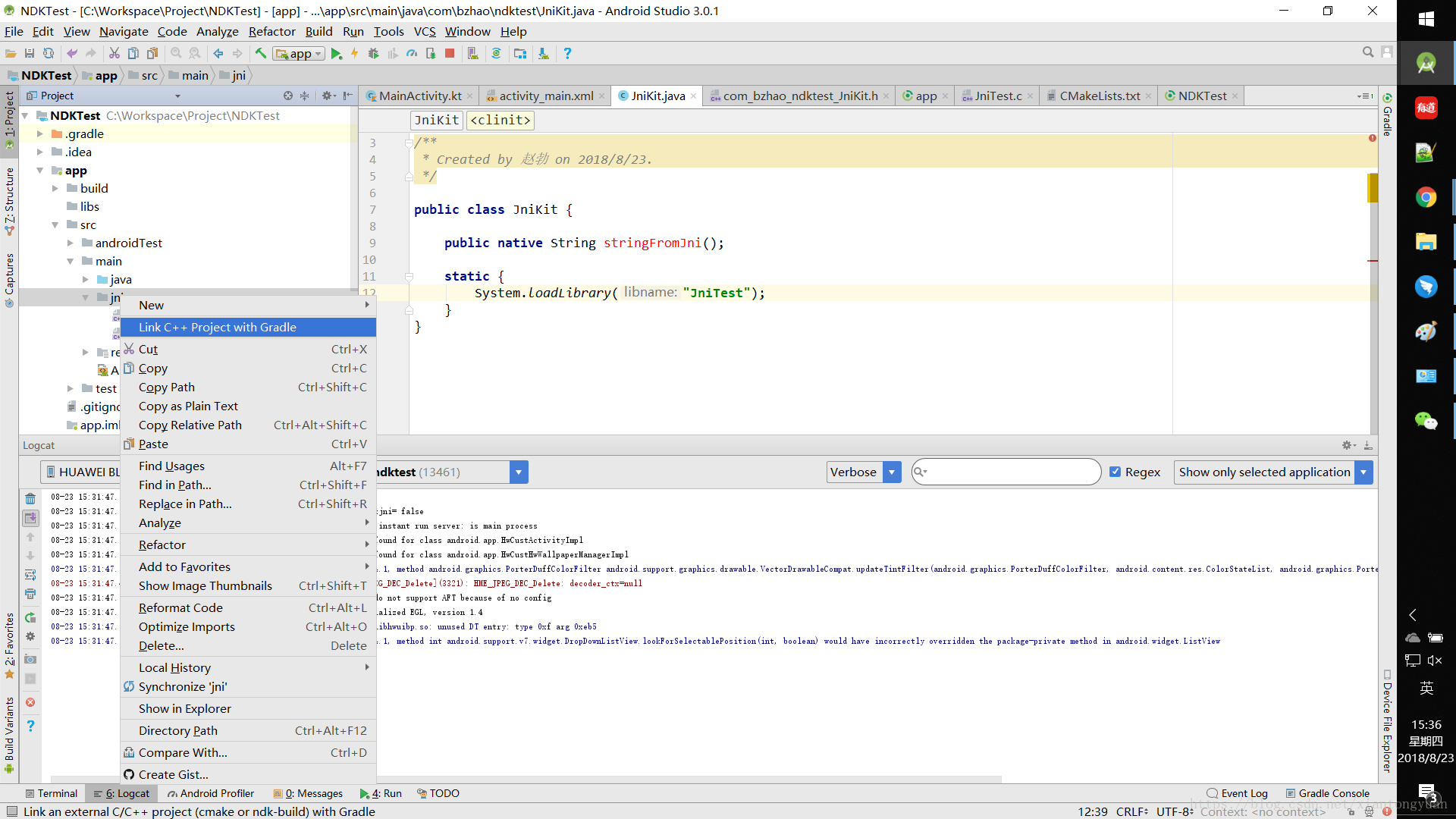This screenshot has height=819, width=1456.
Task: Click the Find magnifier toolbar icon
Action: pyautogui.click(x=176, y=54)
